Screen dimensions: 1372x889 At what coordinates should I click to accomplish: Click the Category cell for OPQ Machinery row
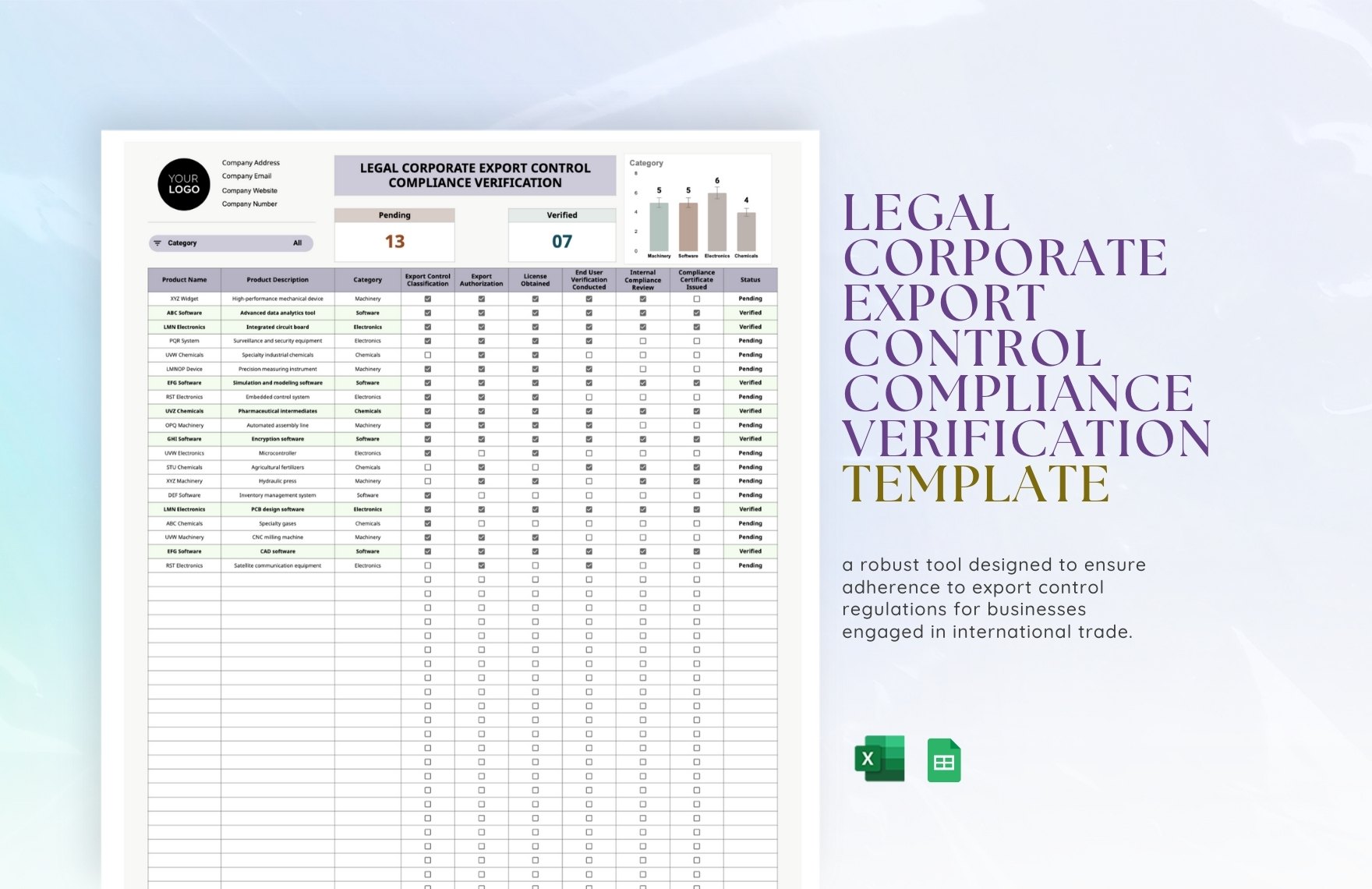(x=368, y=425)
